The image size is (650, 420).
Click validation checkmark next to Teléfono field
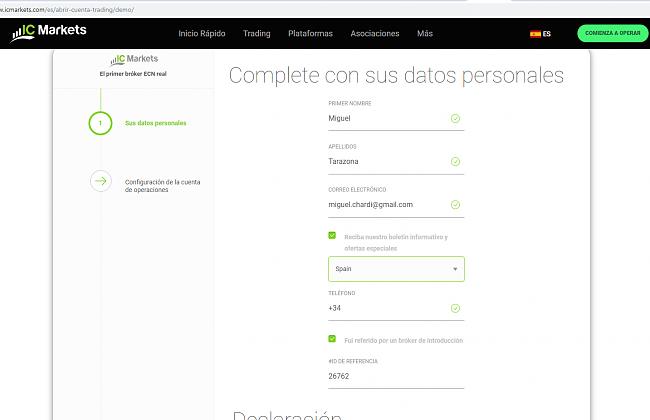(x=455, y=308)
